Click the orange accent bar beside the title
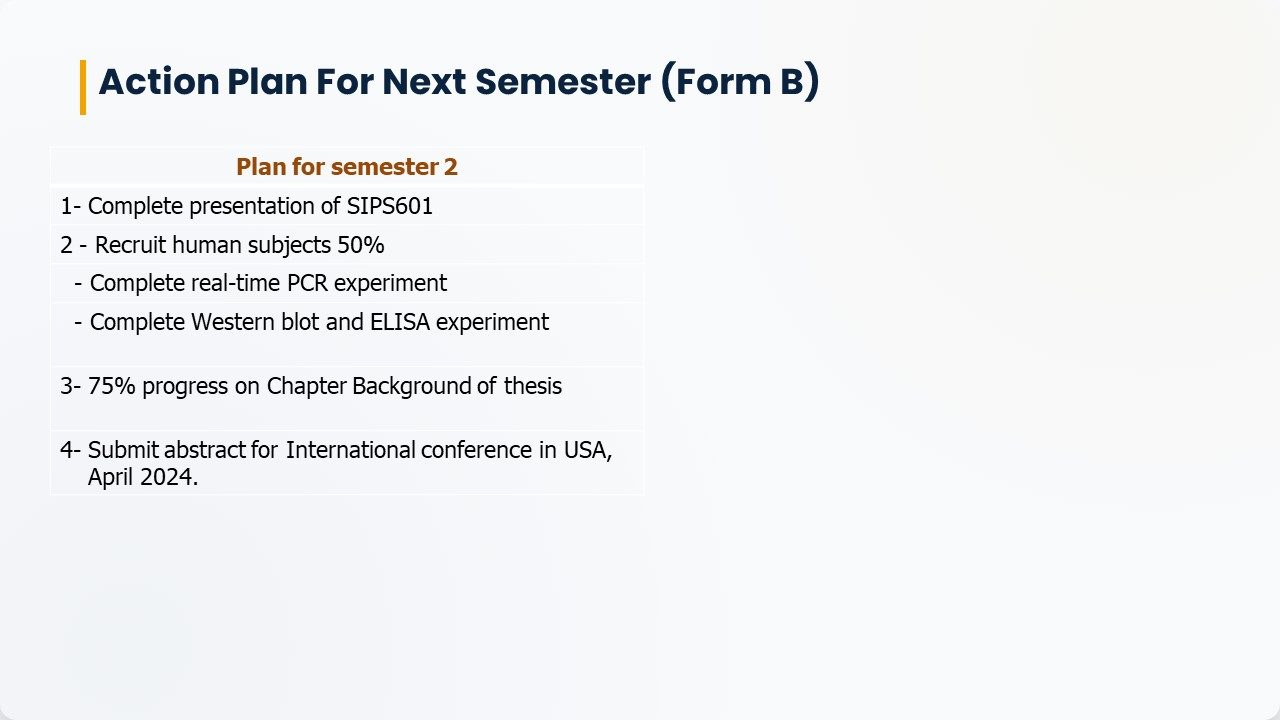Image resolution: width=1280 pixels, height=720 pixels. point(83,87)
